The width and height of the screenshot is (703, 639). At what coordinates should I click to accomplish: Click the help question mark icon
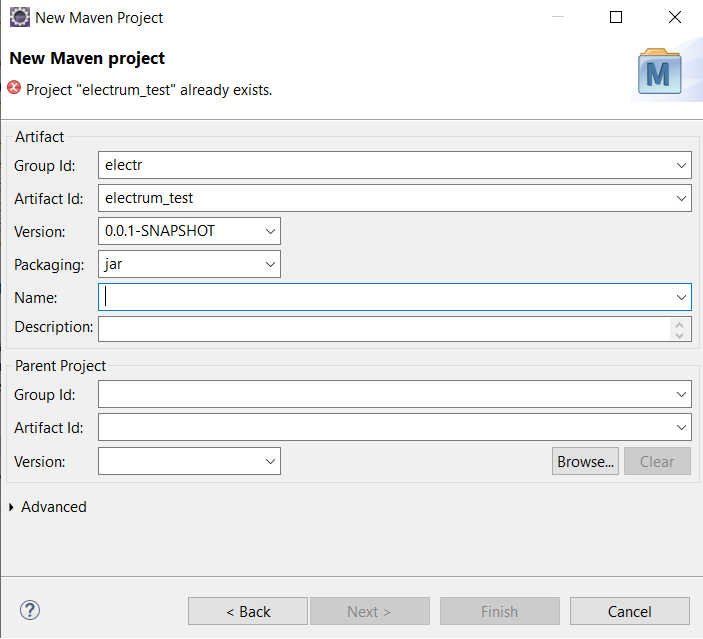30,610
